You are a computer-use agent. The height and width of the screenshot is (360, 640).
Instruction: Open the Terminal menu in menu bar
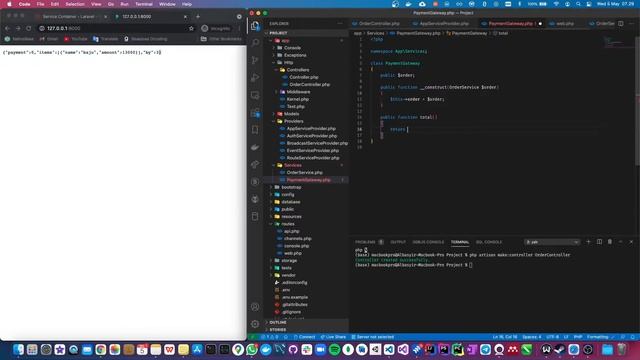coord(144,4)
